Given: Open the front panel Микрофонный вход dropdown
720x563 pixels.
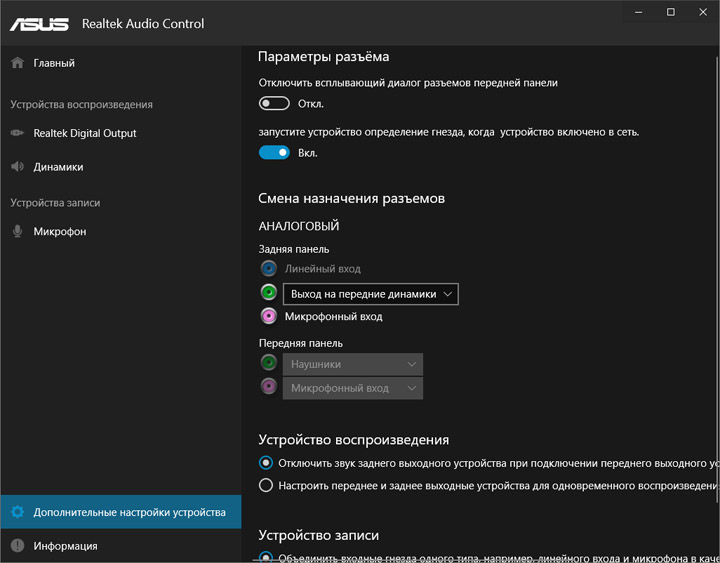Looking at the screenshot, I should (353, 388).
